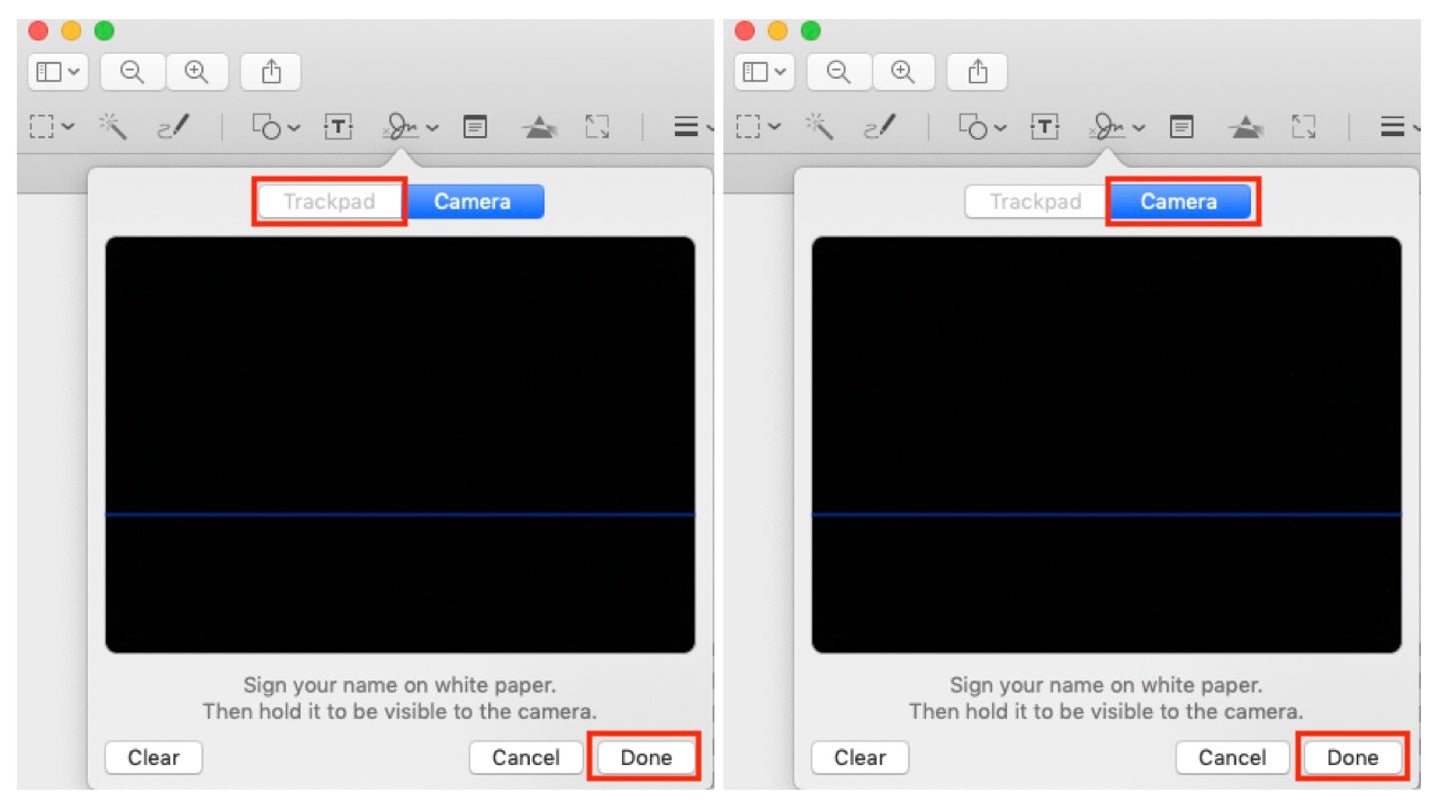The image size is (1440, 810).
Task: Click Adjust Size icon in right window
Action: [x=1304, y=127]
